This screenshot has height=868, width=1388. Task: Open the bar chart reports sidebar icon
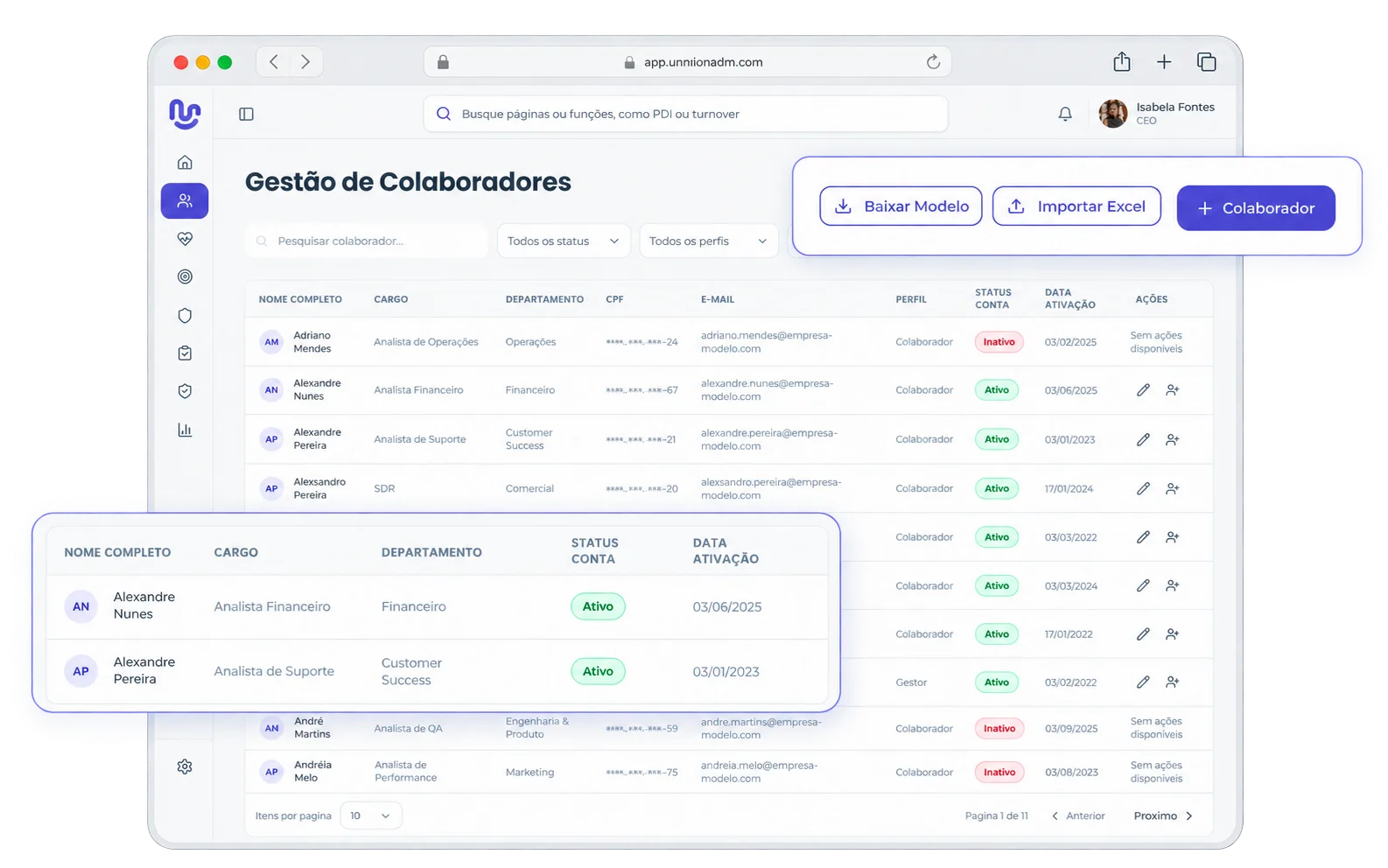click(185, 430)
